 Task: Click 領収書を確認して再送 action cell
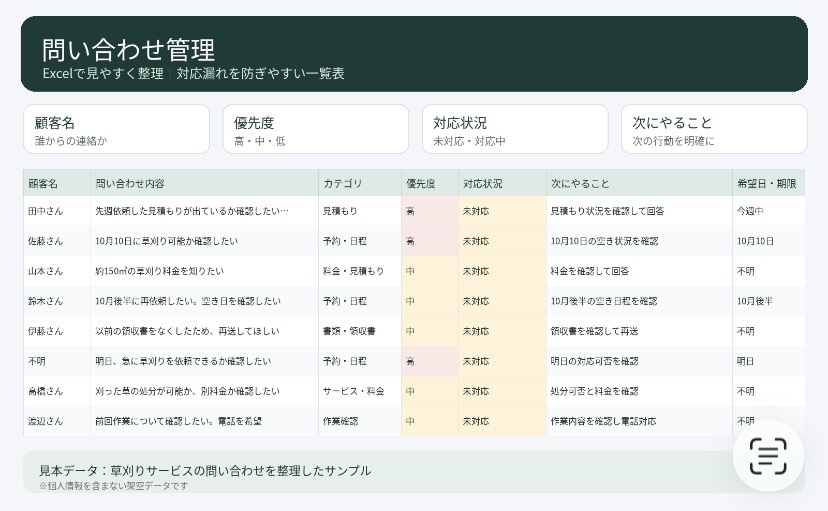[x=639, y=332]
